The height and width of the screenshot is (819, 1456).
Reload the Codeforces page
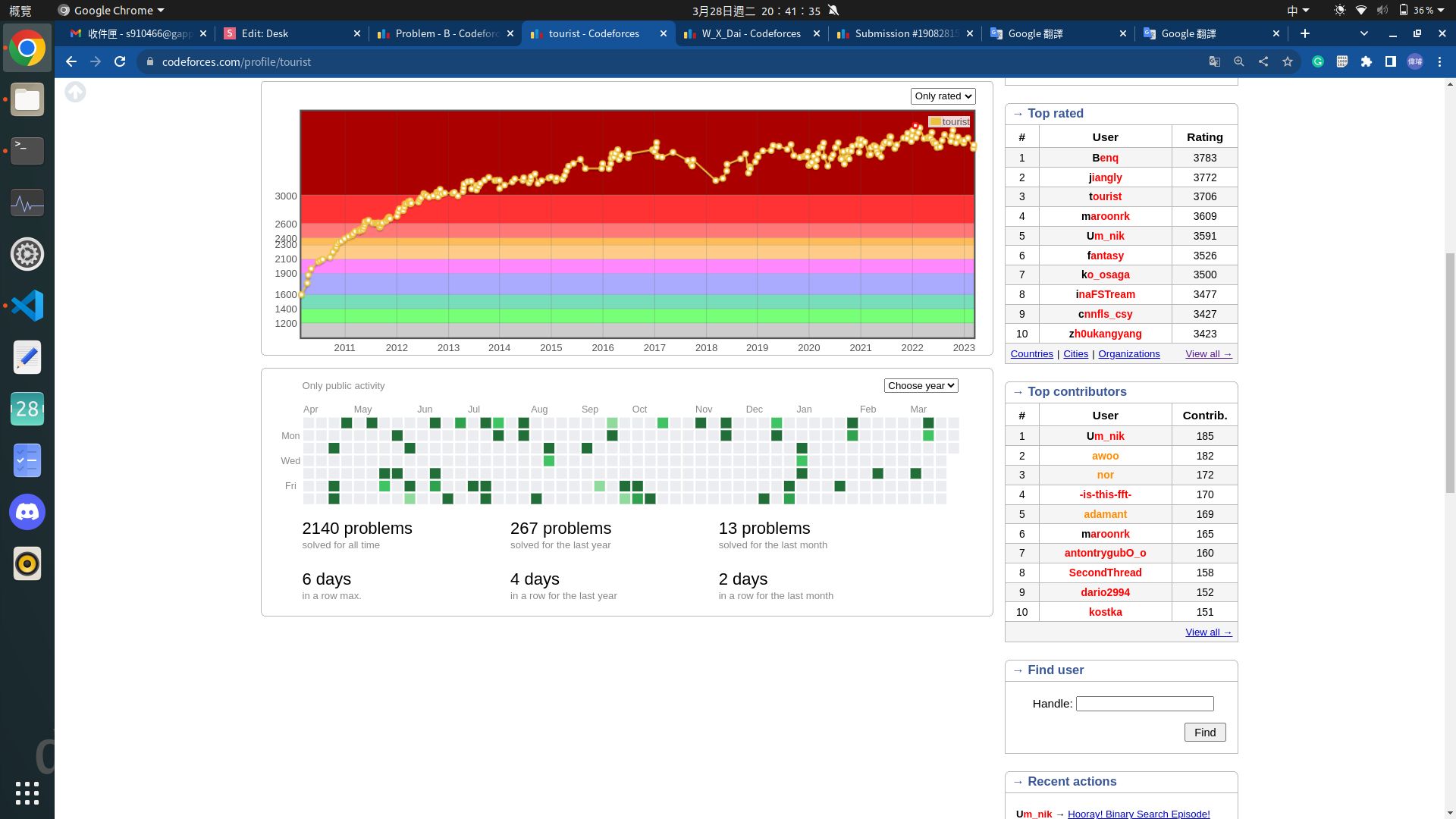click(x=120, y=62)
